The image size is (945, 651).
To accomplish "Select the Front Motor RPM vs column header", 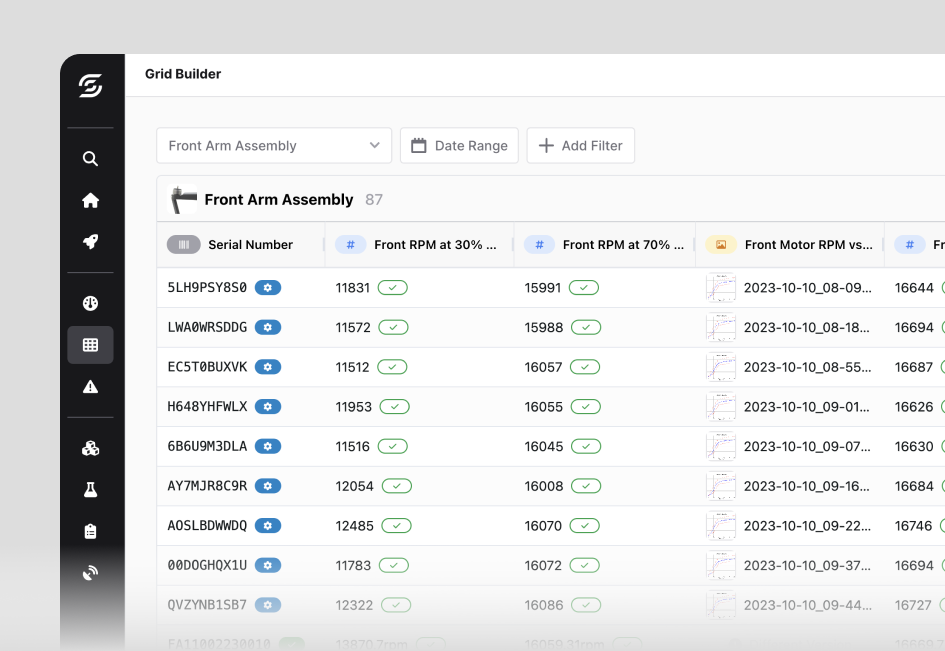I will click(x=808, y=245).
